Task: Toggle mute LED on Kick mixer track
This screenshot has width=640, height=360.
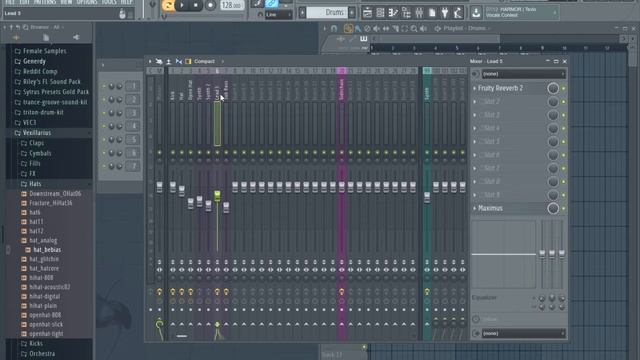Action: [x=173, y=152]
